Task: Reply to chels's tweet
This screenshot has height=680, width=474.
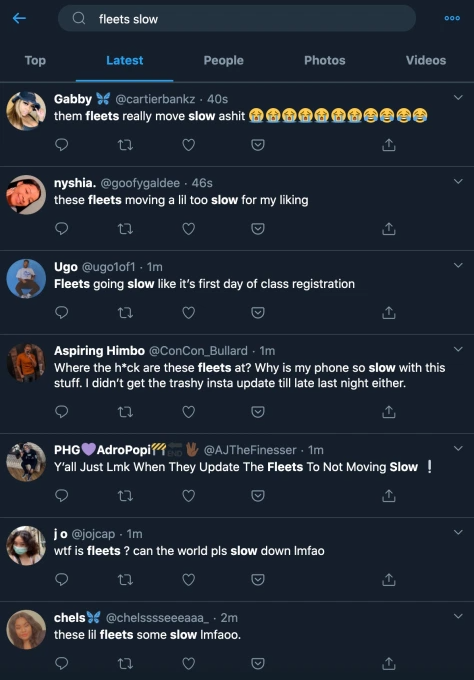Action: (62, 663)
